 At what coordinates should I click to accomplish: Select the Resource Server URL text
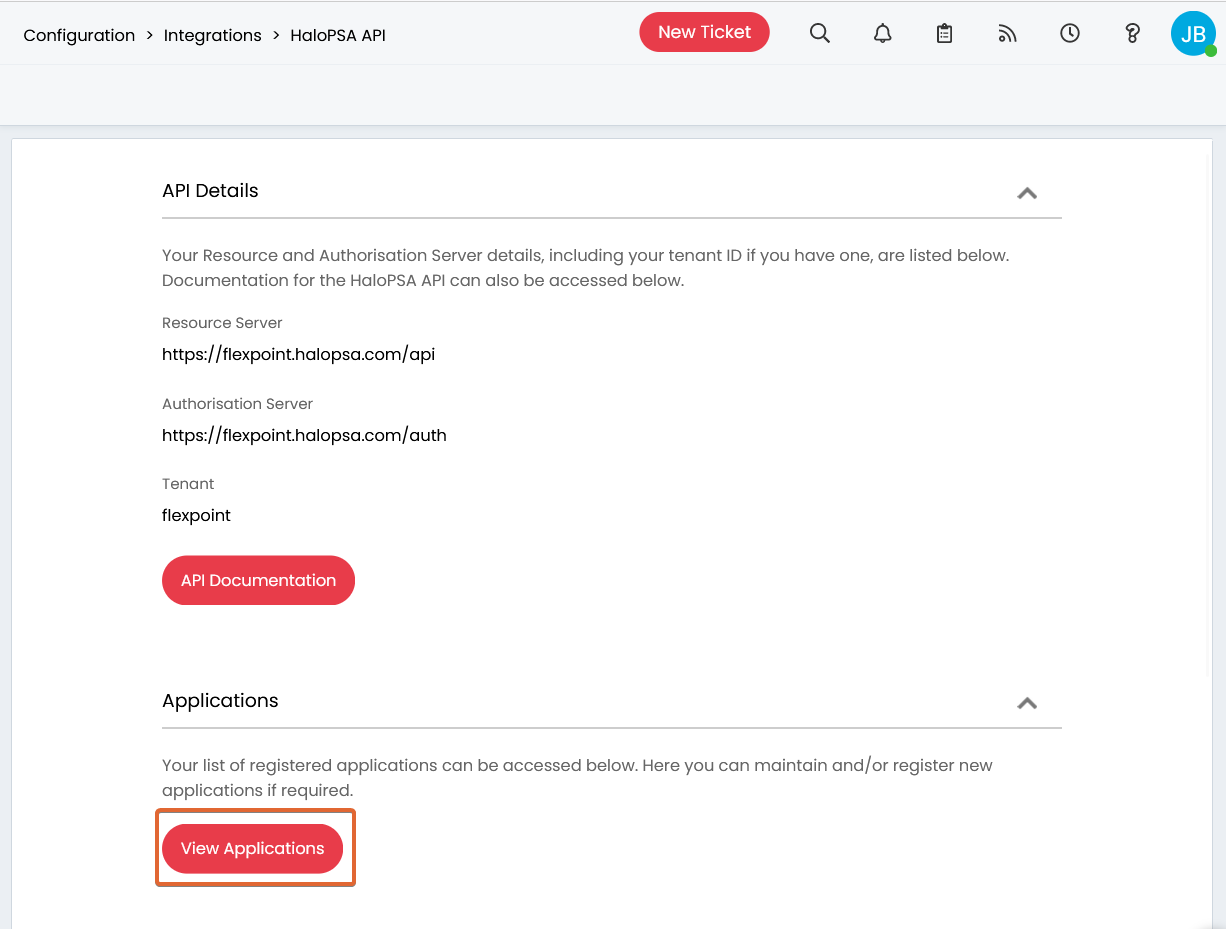tap(297, 354)
